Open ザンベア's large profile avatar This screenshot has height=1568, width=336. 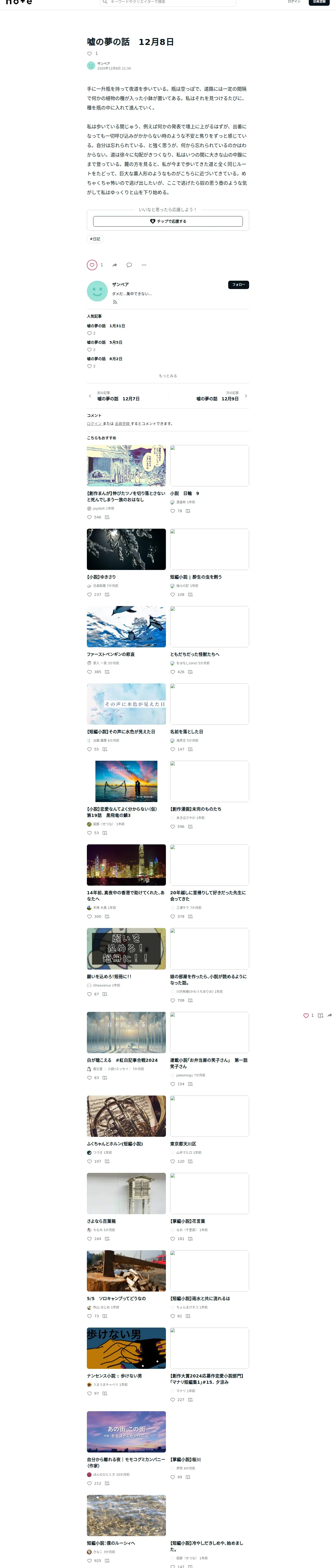point(98,291)
